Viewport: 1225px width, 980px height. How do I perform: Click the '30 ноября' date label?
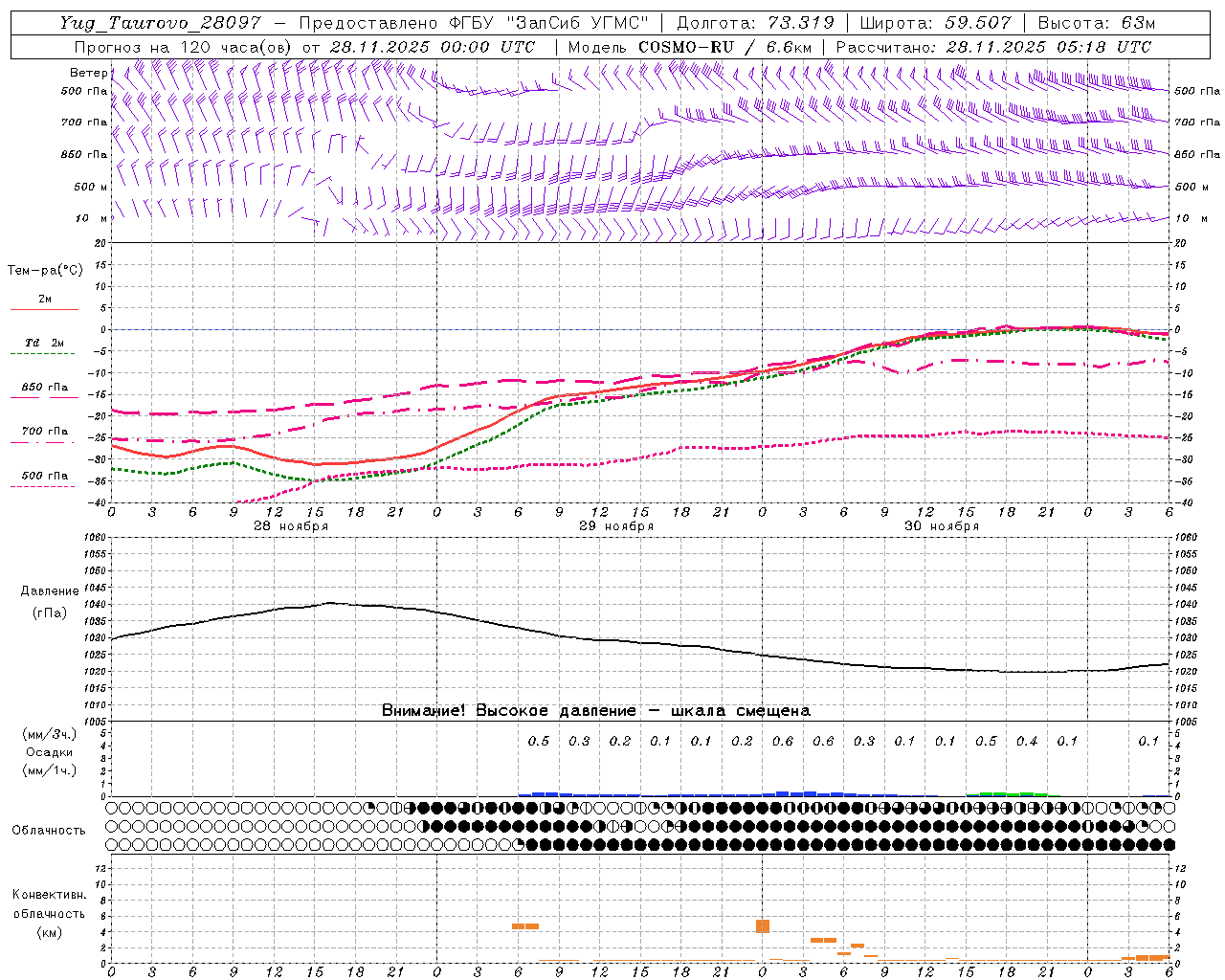941,526
